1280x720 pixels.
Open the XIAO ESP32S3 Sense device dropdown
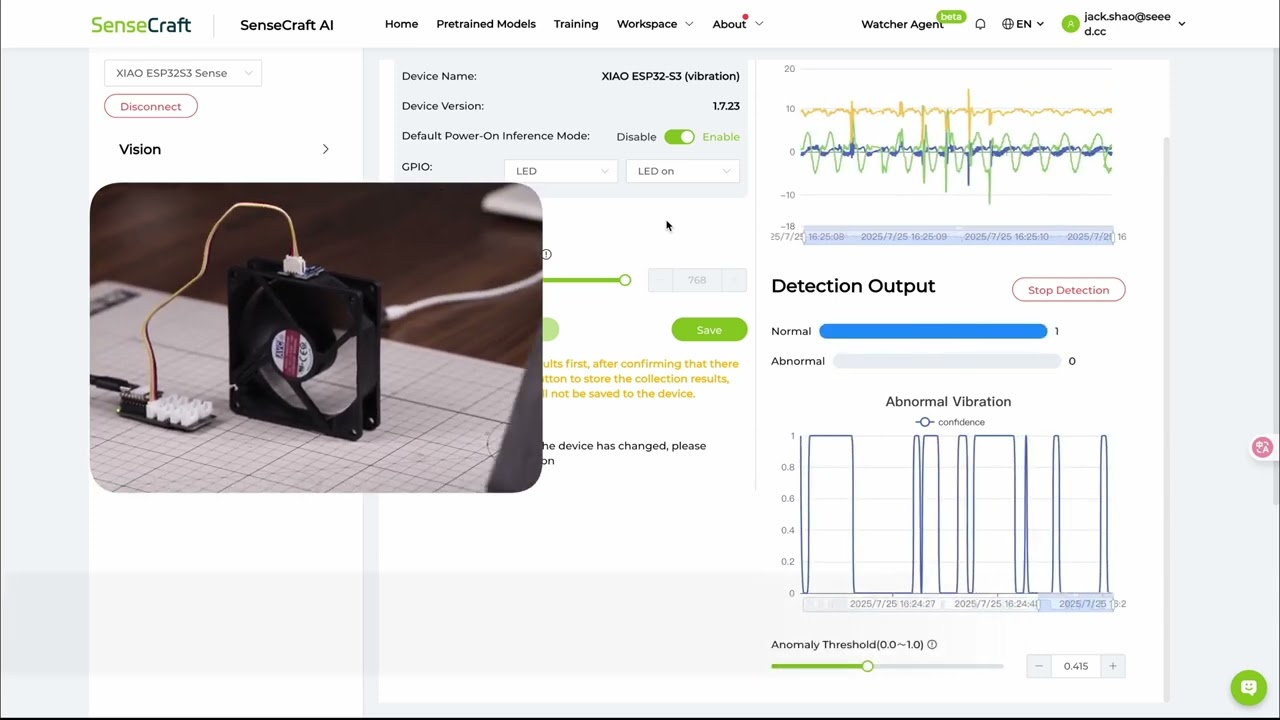point(183,73)
